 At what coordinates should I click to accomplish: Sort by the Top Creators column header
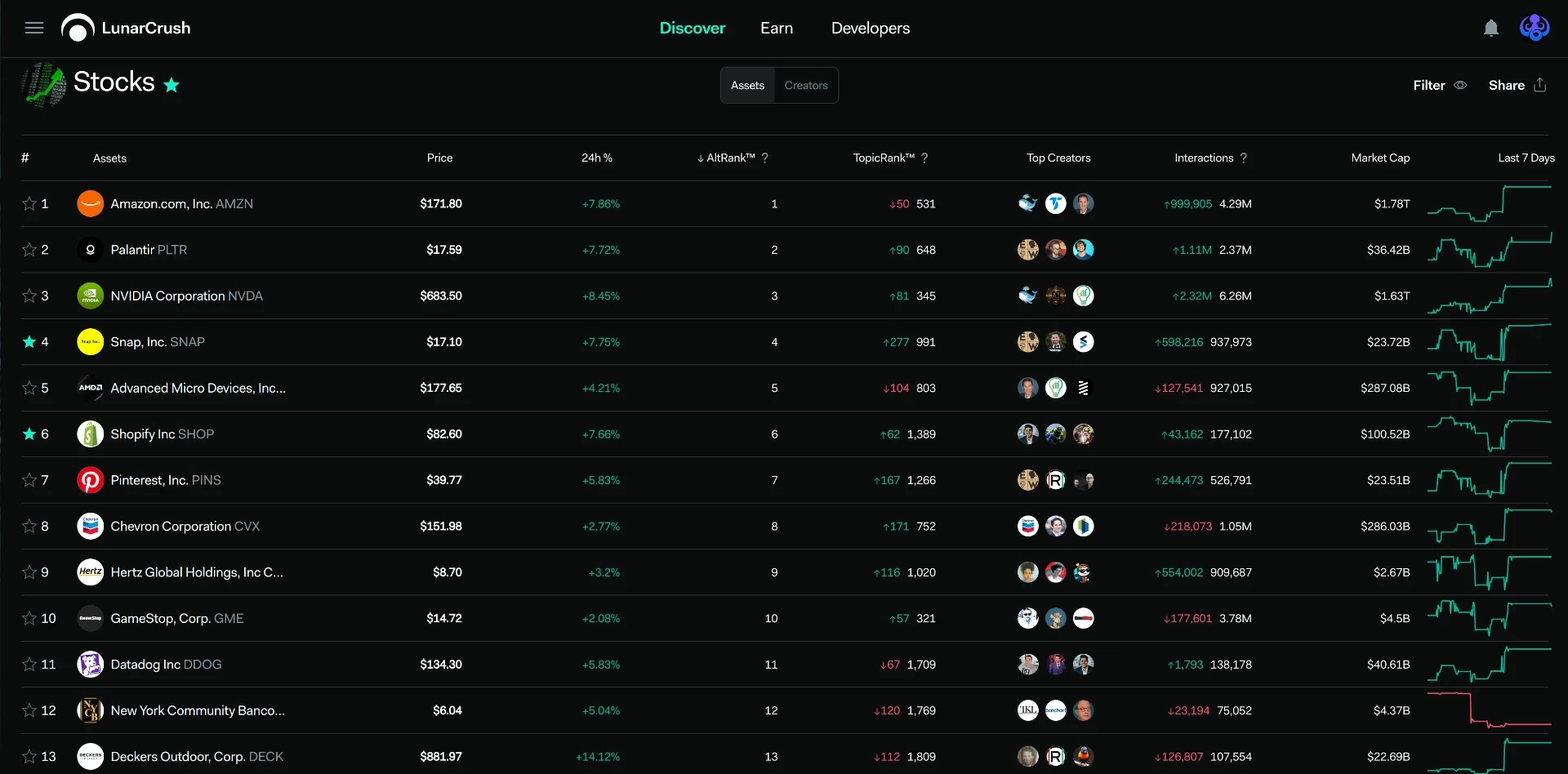coord(1058,158)
